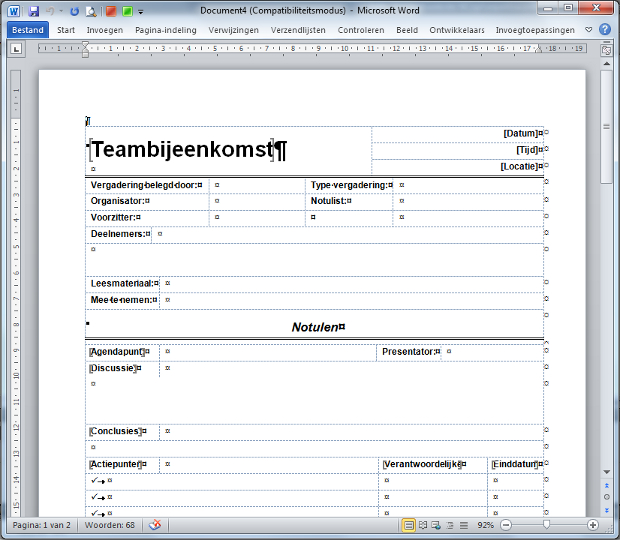
Task: Switch to Full Screen Reading view
Action: click(423, 525)
